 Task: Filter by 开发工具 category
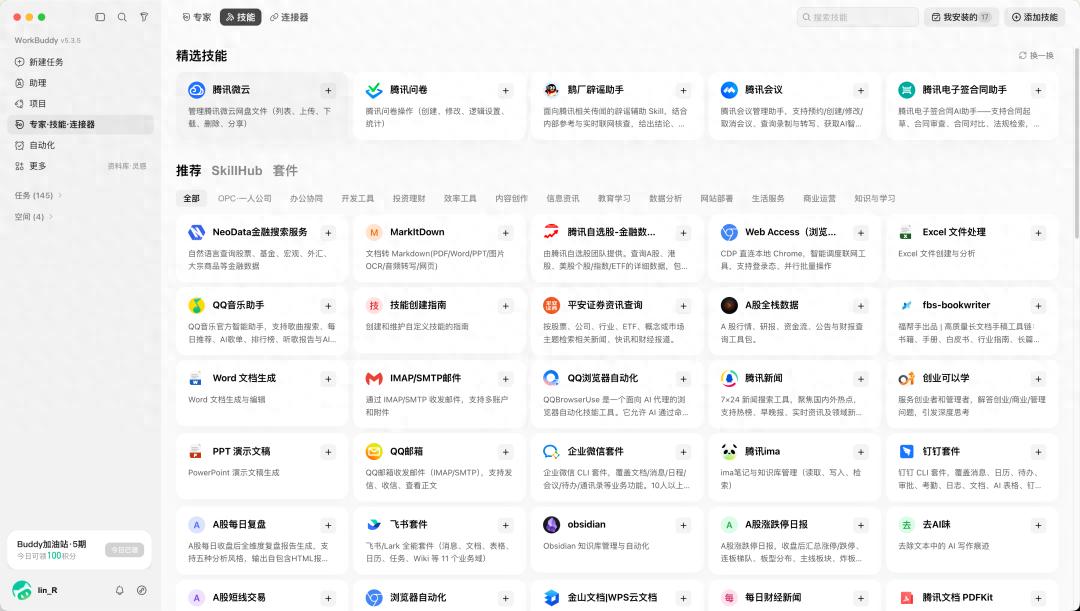(x=357, y=198)
